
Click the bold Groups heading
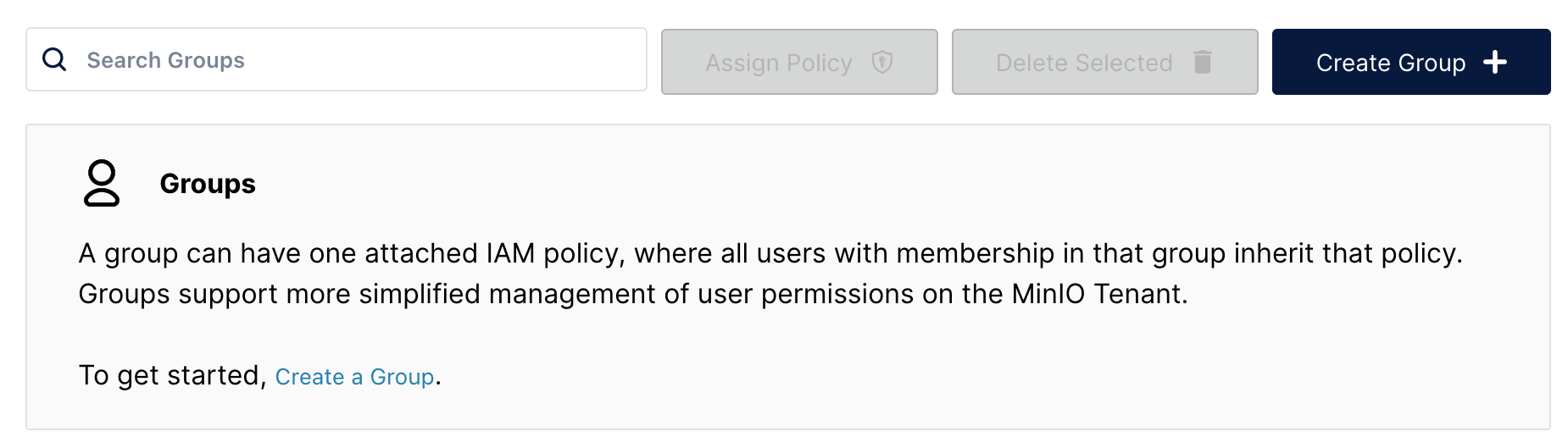[208, 184]
